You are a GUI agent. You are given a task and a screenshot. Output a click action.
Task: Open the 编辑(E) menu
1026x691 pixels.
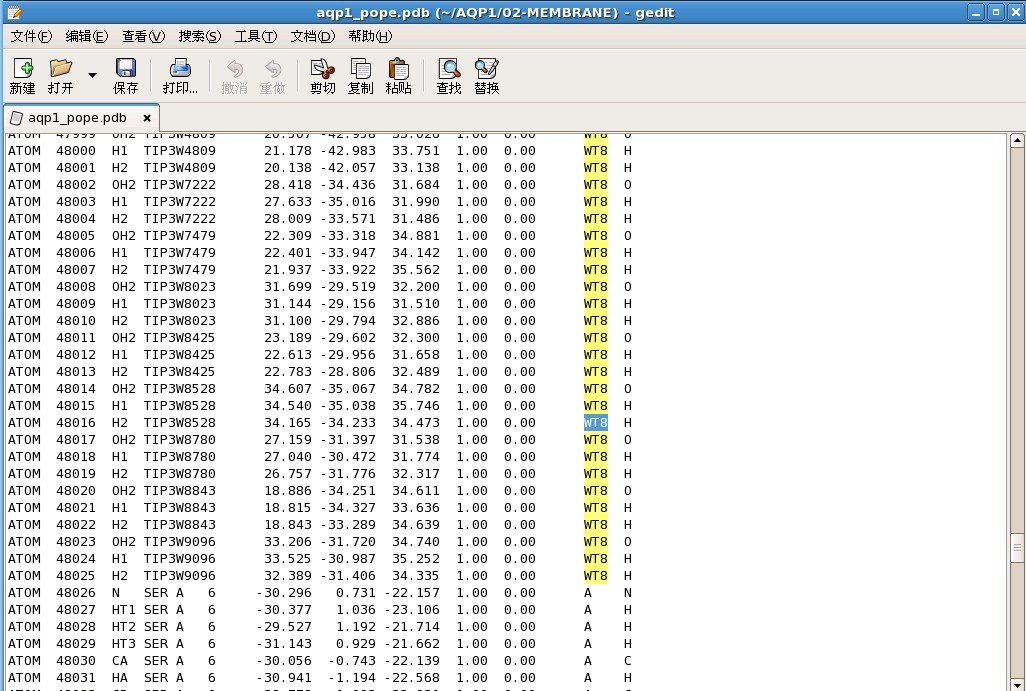click(86, 36)
